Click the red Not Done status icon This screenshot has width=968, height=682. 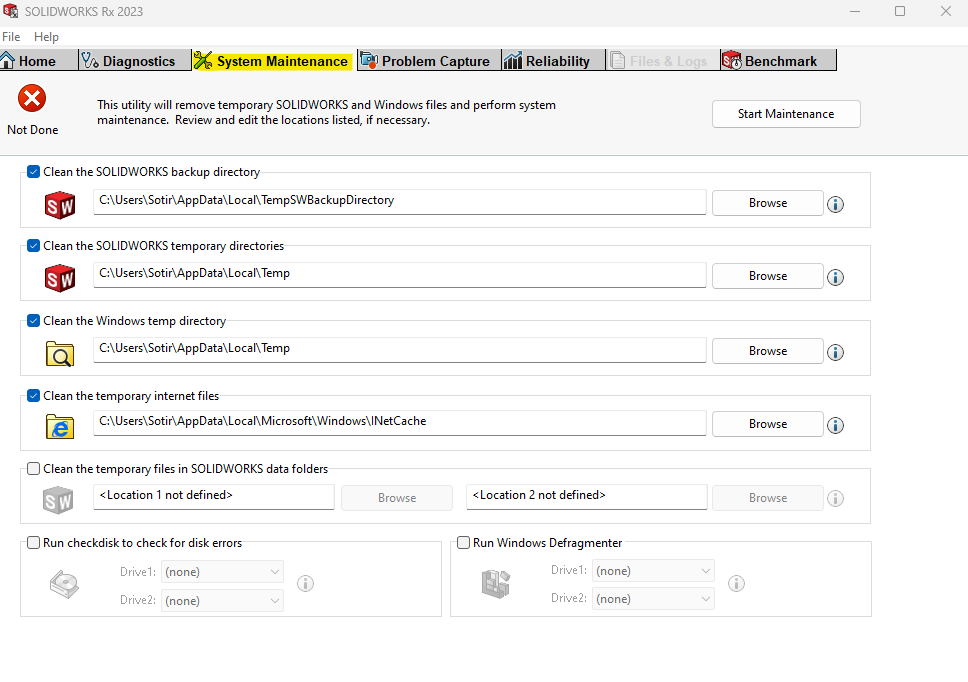tap(33, 98)
